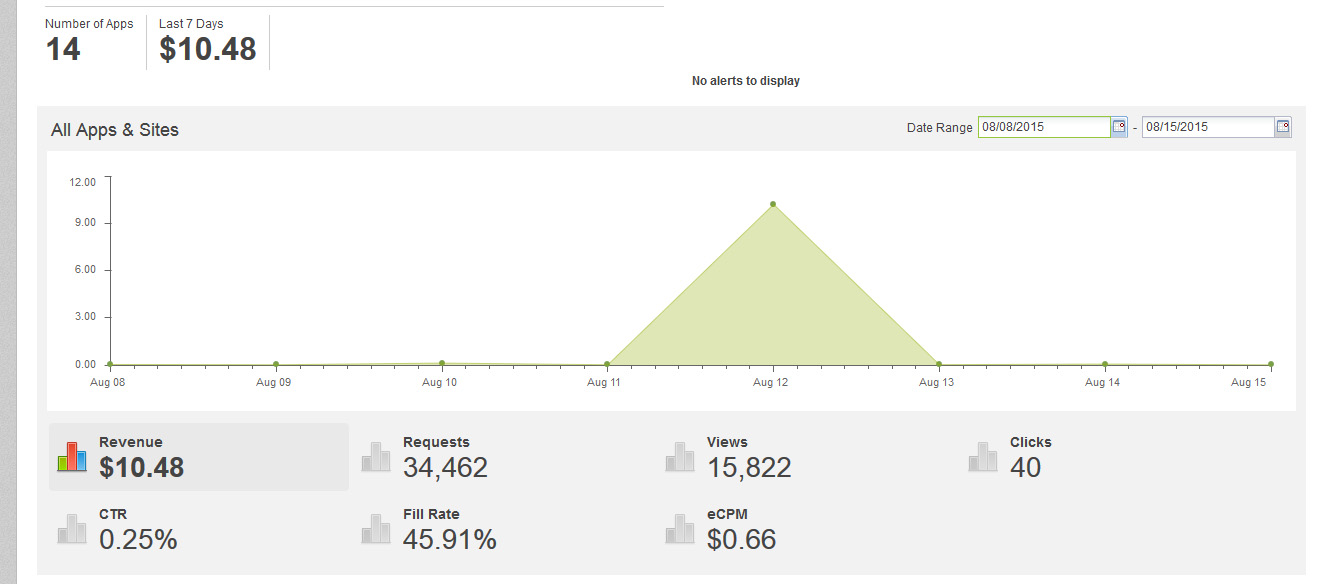This screenshot has width=1319, height=584.
Task: Click the 0.25% CTR value
Action: coord(138,540)
